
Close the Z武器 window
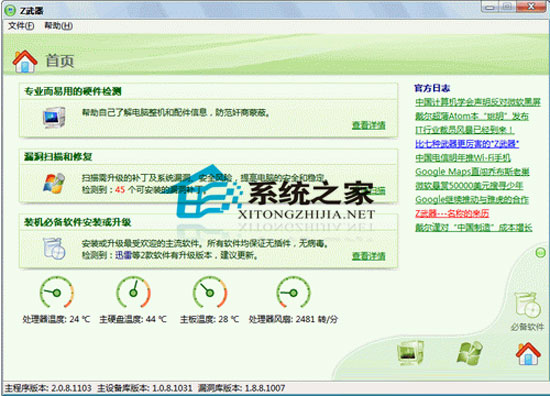coord(531,7)
